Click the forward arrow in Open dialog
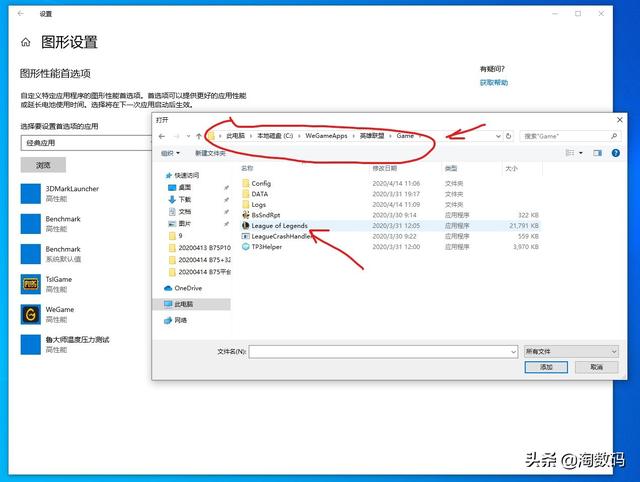This screenshot has width=640, height=482. [177, 136]
